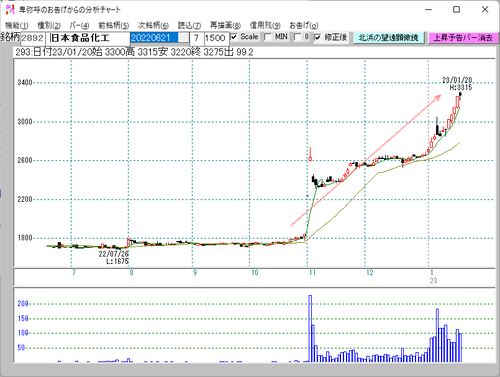The width and height of the screenshot is (500, 377).
Task: Open the バー(4) menu
Action: pyautogui.click(x=79, y=25)
